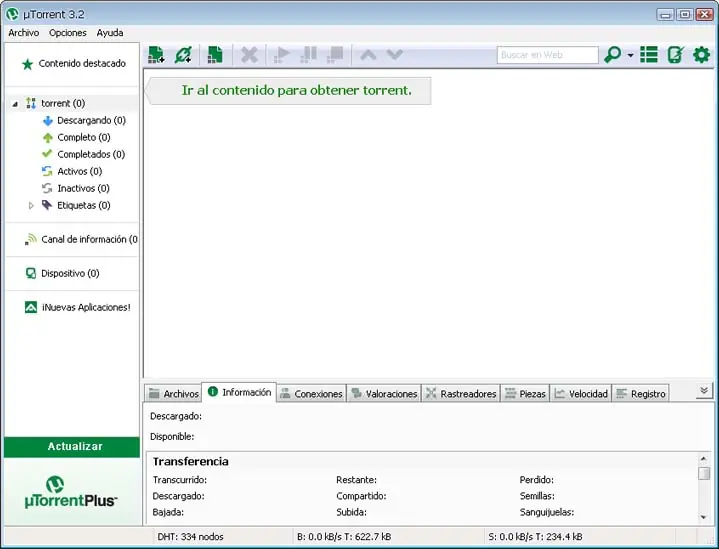Screen dimensions: 719x549
Task: Select Completo (0) category
Action: [x=84, y=137]
